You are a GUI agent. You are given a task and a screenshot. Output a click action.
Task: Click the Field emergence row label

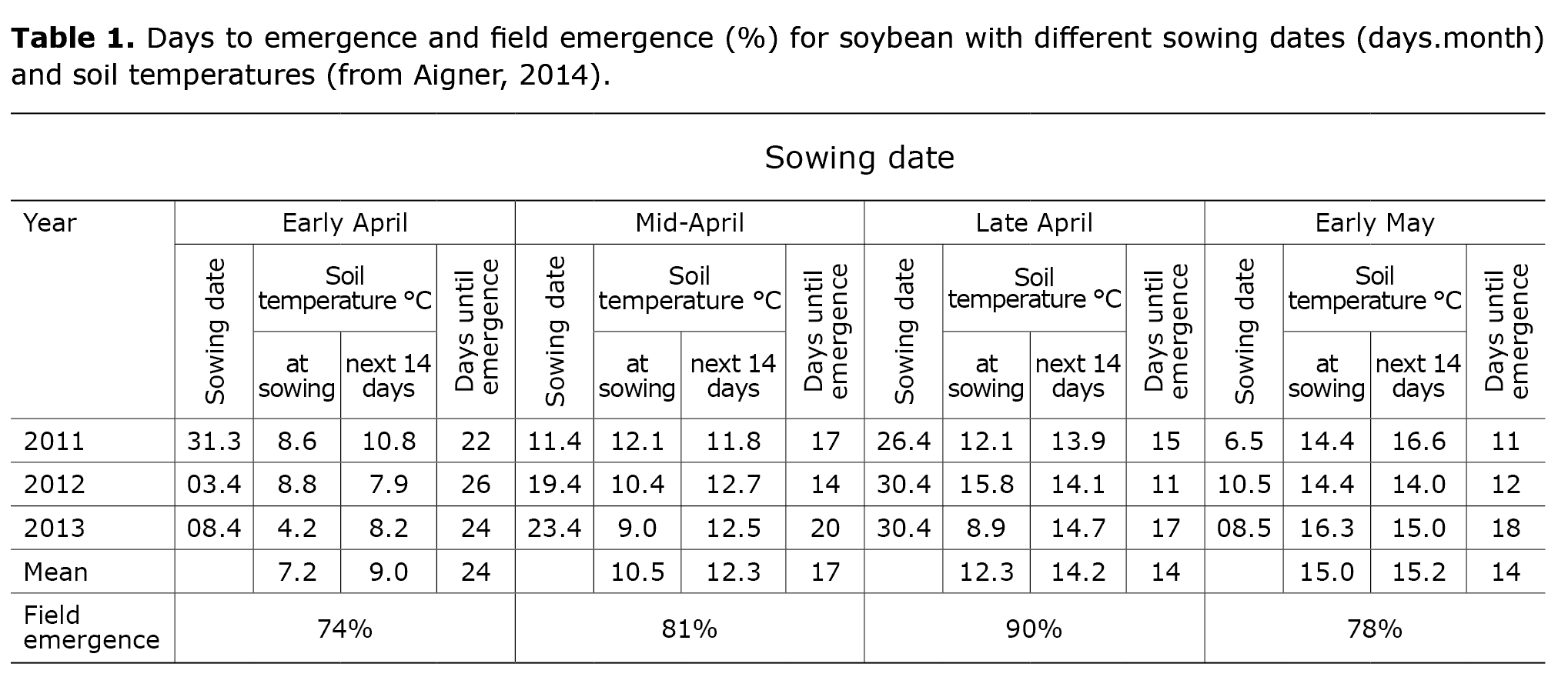click(x=92, y=628)
